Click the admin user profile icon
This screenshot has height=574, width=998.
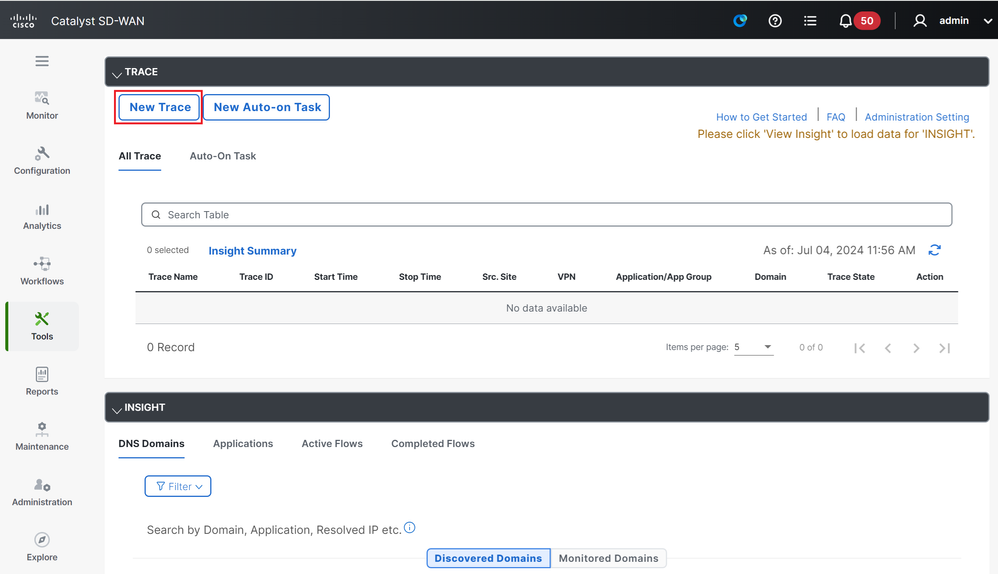click(920, 21)
